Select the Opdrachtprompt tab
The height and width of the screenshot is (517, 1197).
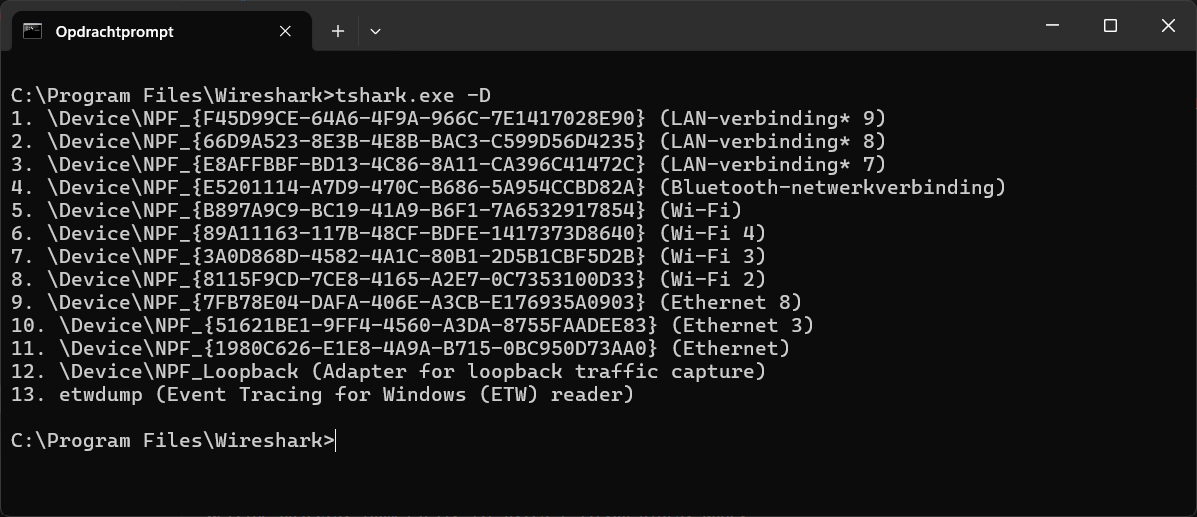coord(114,31)
